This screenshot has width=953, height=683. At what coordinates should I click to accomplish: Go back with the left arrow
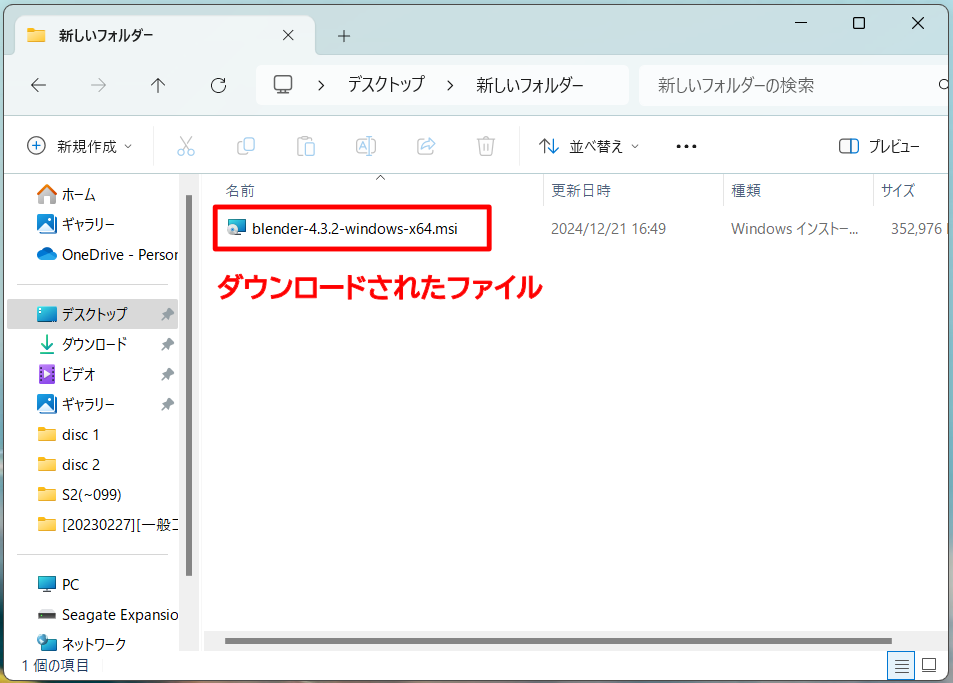38,85
